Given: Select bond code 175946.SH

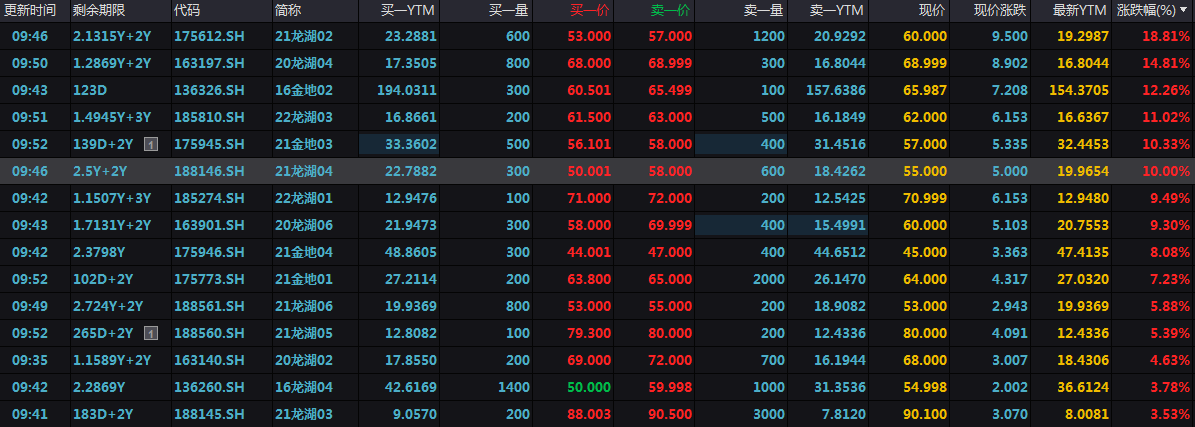Looking at the screenshot, I should click(210, 252).
